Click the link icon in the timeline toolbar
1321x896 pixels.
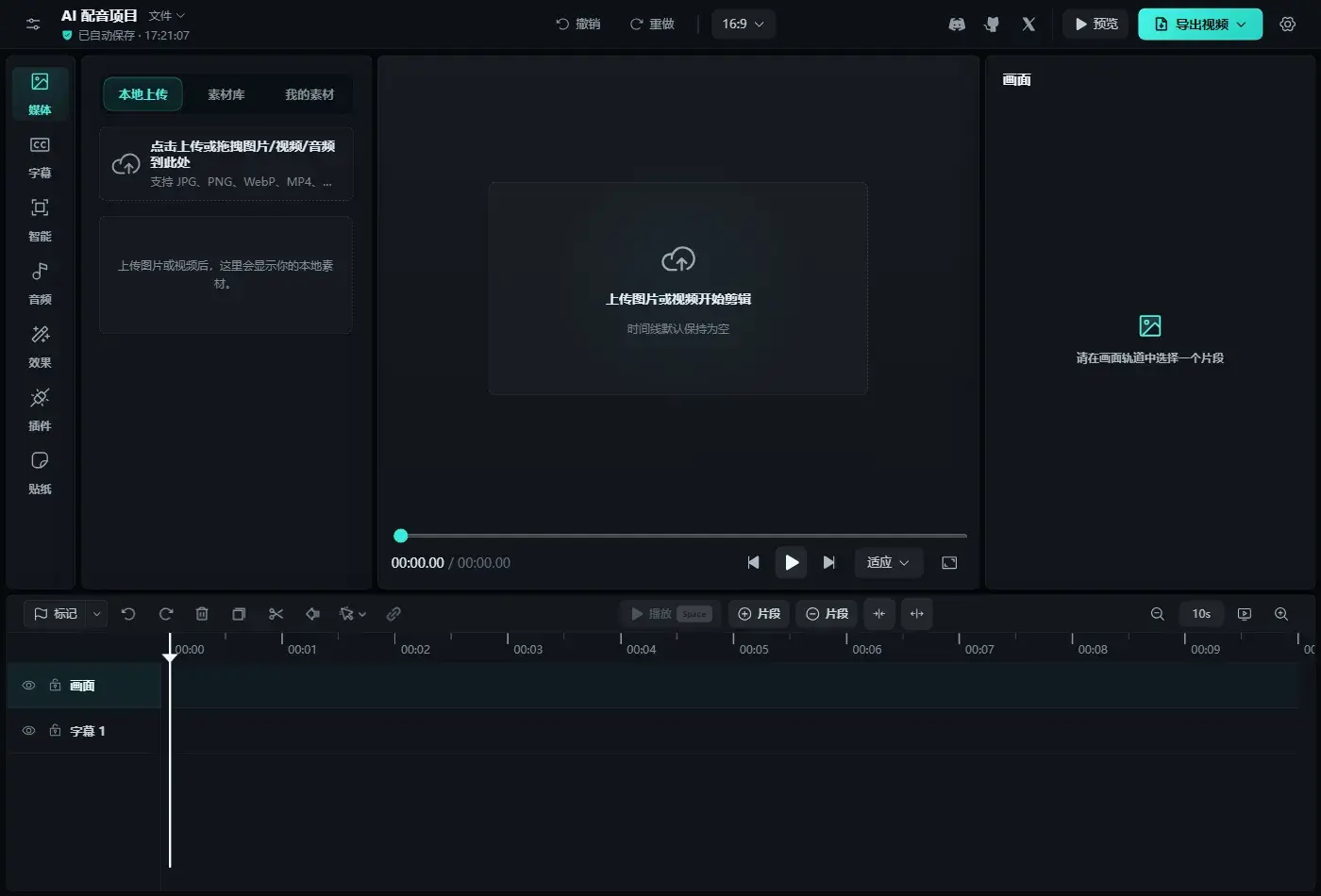(393, 614)
